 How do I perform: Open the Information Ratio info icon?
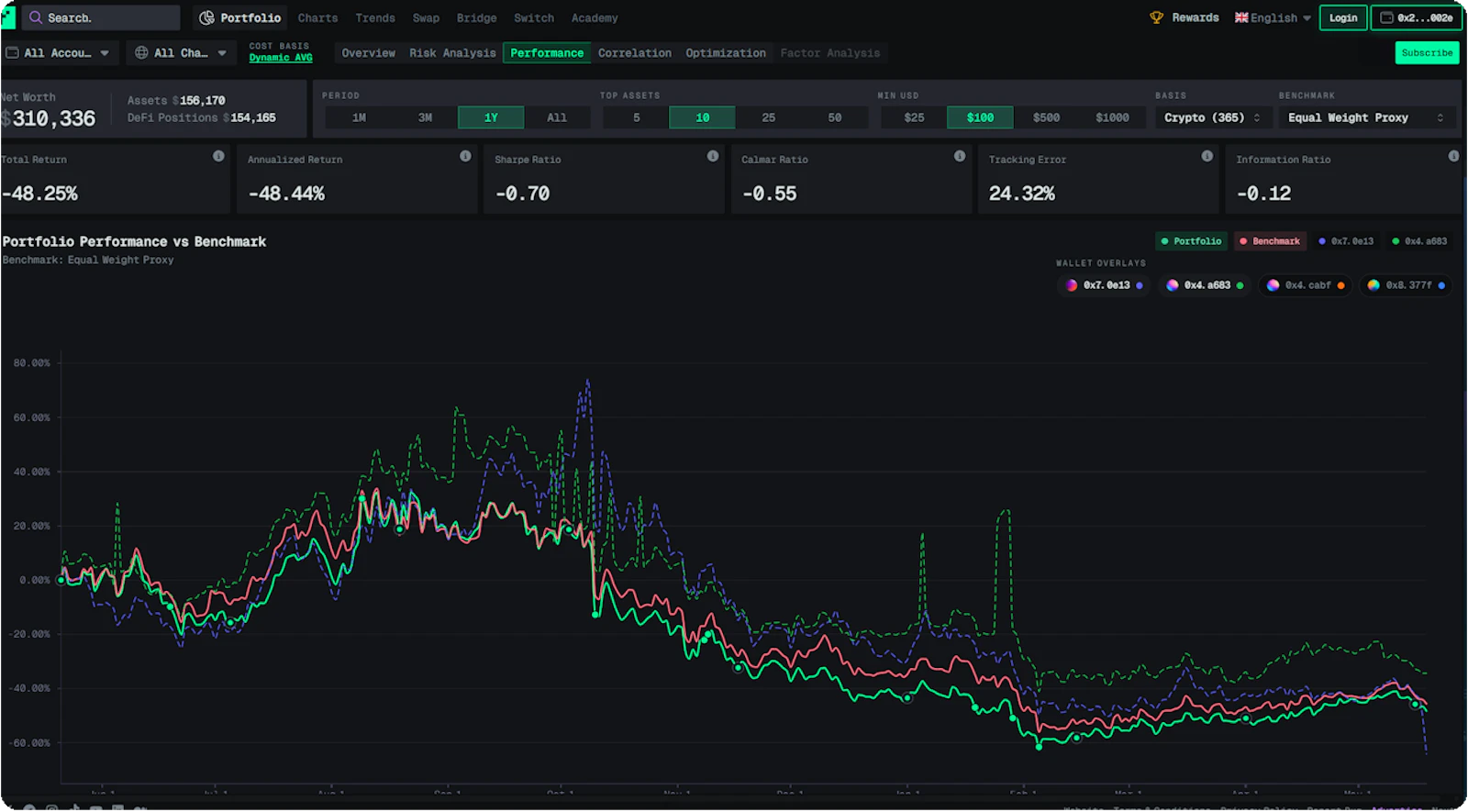[x=1453, y=156]
